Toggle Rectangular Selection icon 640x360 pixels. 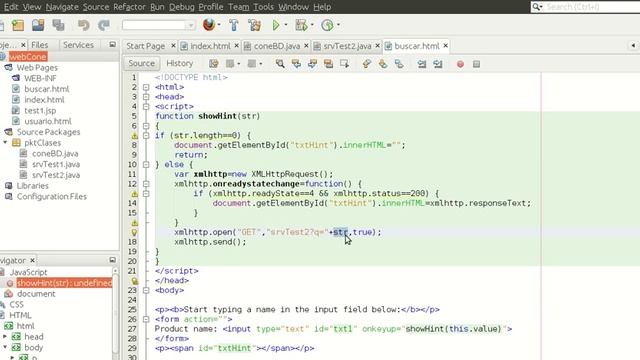pos(344,64)
